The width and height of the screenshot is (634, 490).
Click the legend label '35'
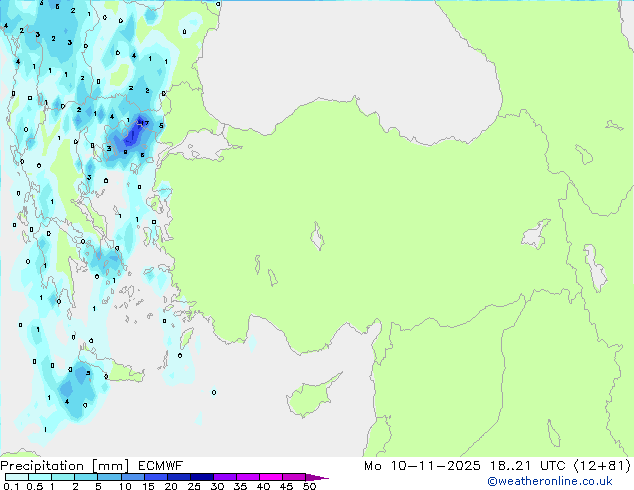(x=240, y=486)
